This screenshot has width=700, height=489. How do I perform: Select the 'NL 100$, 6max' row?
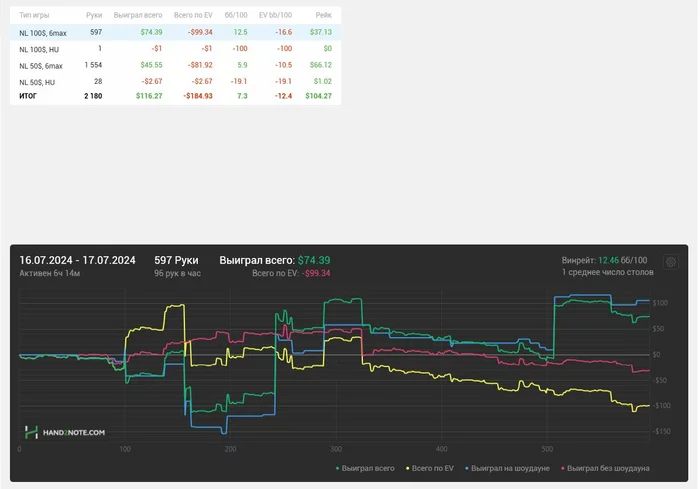point(175,33)
